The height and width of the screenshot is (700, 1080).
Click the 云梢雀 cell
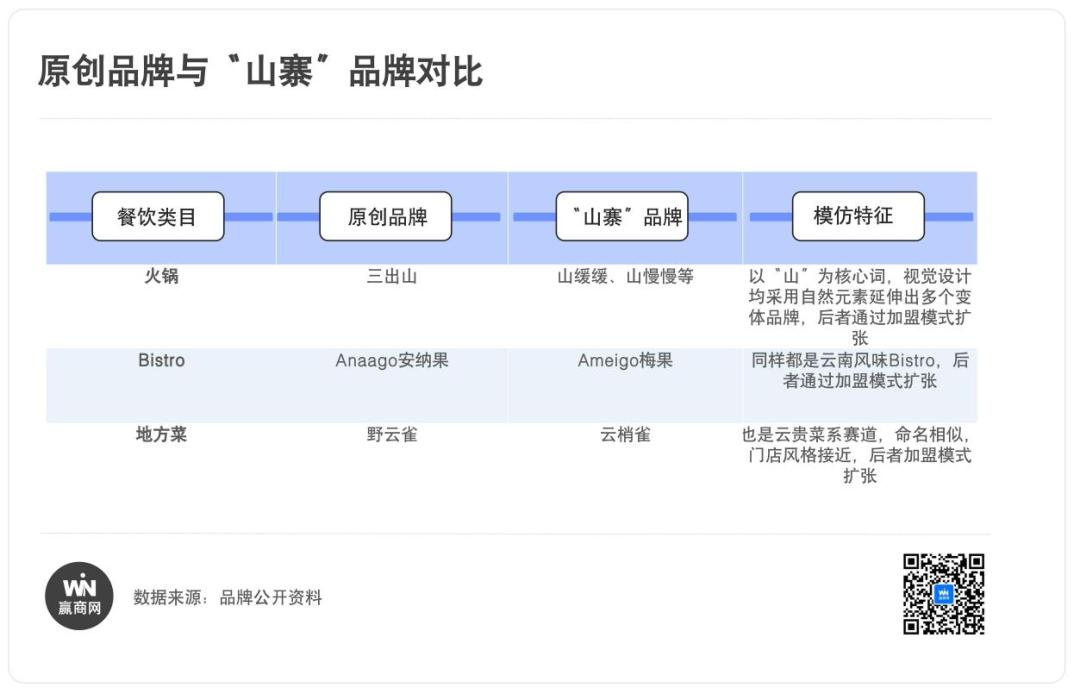(625, 435)
